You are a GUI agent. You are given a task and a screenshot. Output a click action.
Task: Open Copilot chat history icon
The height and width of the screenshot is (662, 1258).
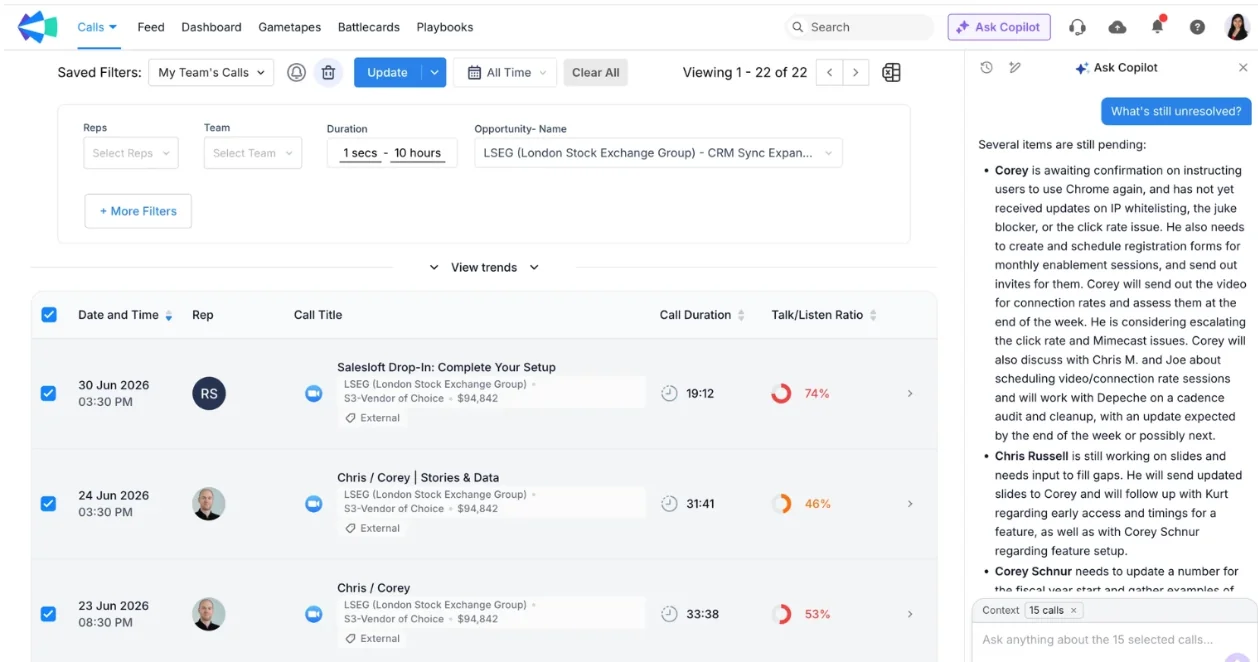(x=986, y=68)
